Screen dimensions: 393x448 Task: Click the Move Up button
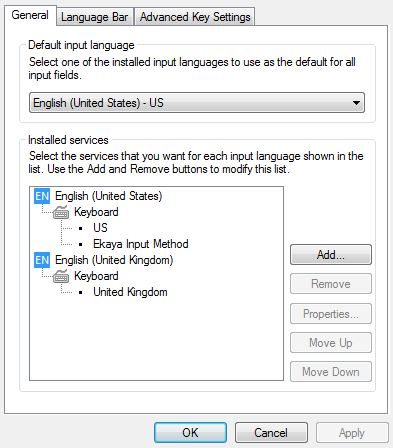pyautogui.click(x=331, y=342)
